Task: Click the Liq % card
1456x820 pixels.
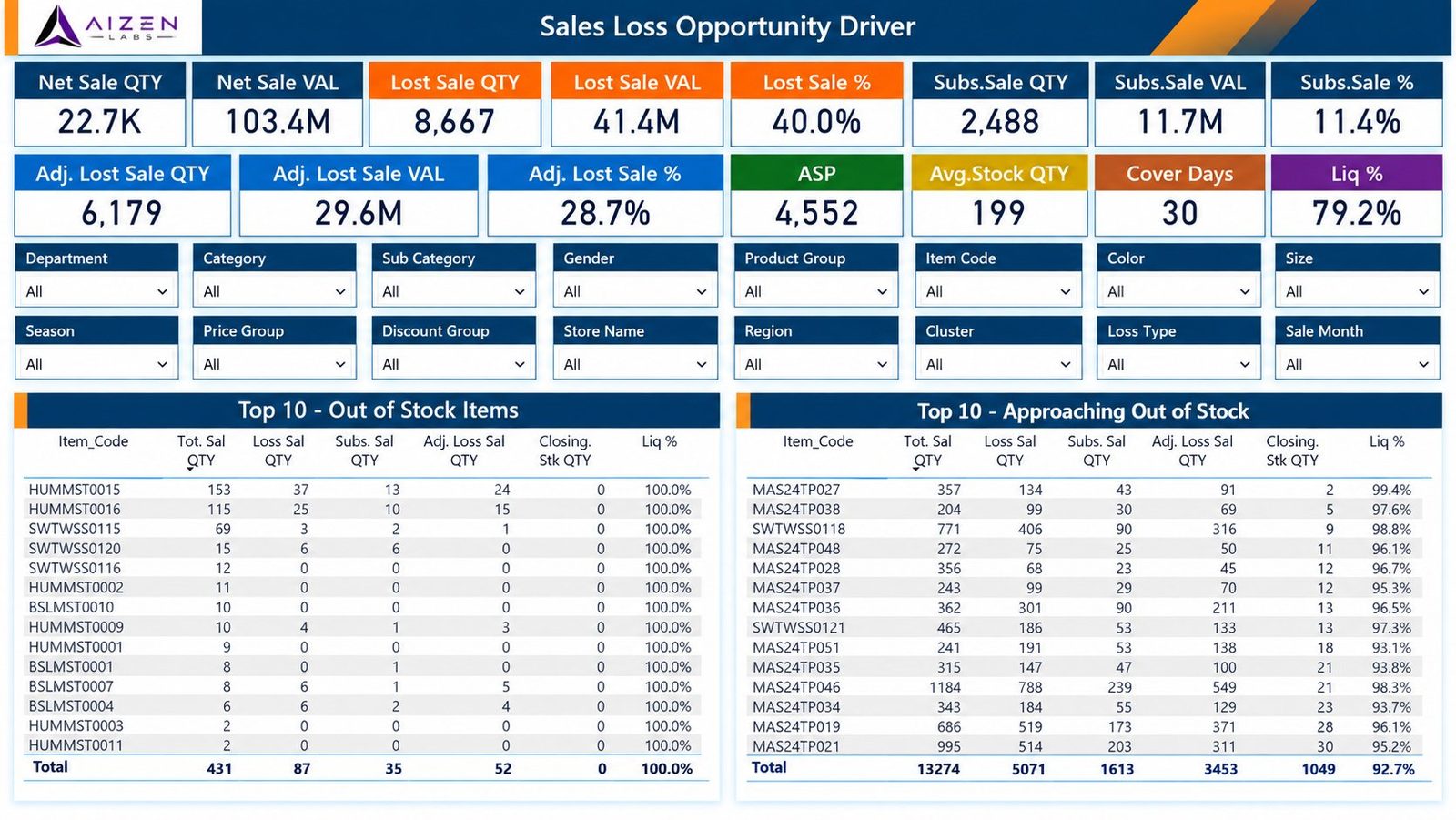Action: coord(1357,195)
